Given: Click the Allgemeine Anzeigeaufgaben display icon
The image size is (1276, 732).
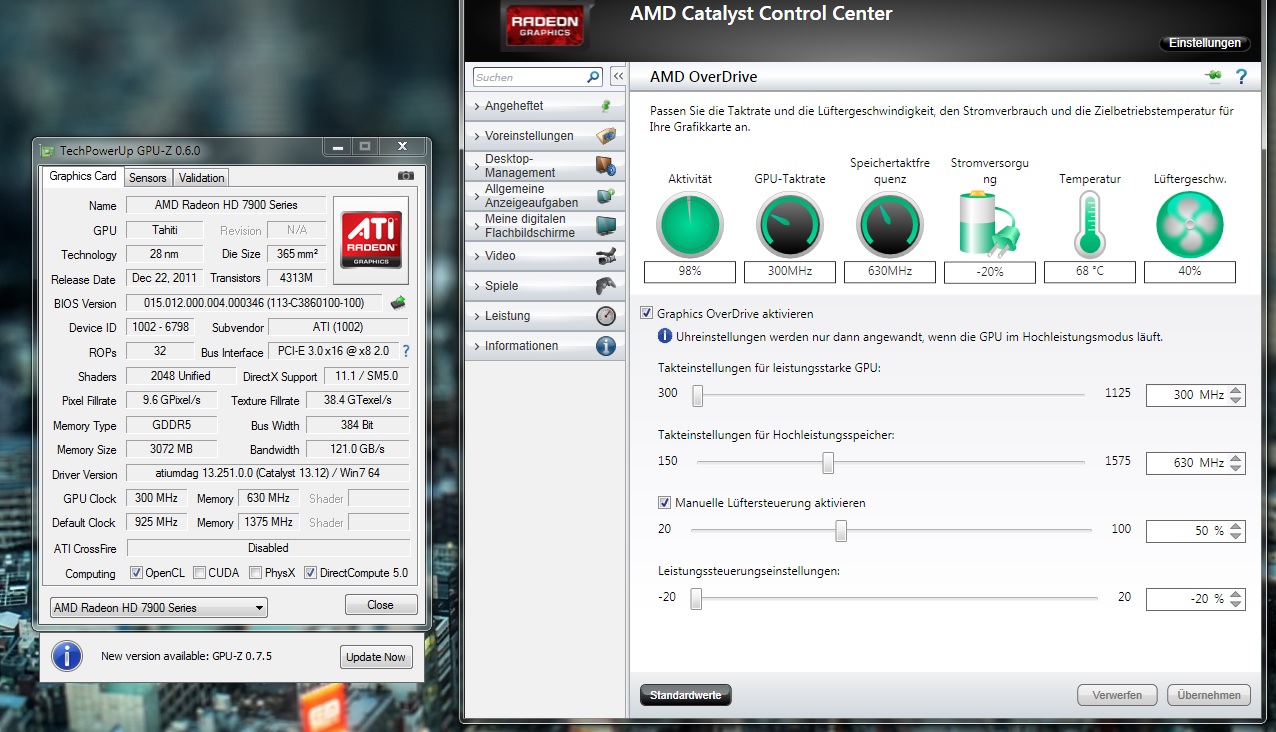Looking at the screenshot, I should pyautogui.click(x=606, y=196).
